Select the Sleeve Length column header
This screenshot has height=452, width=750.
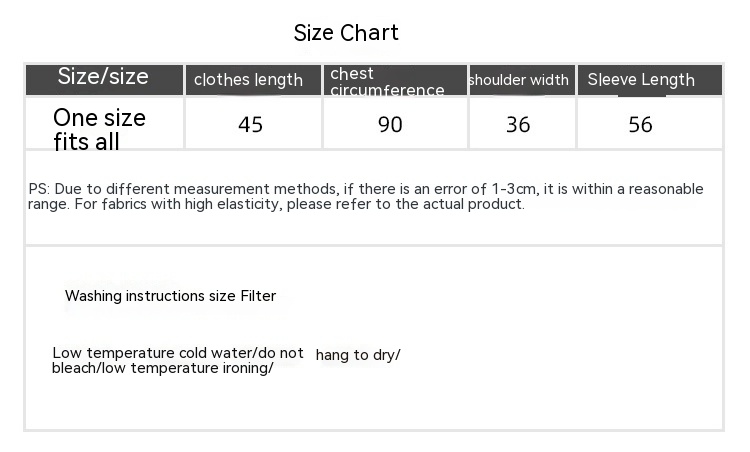tap(641, 80)
